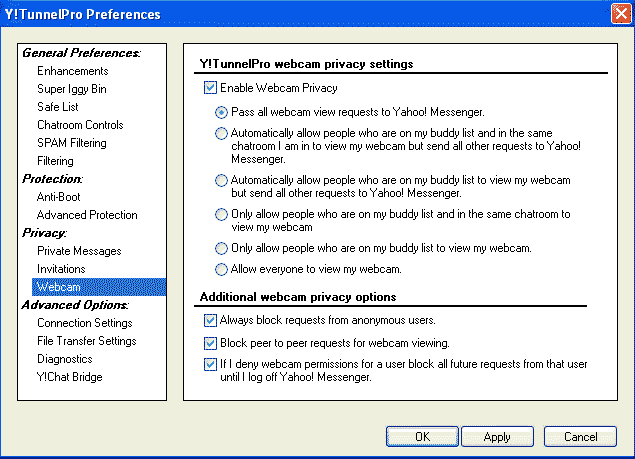The image size is (635, 459).
Task: Click the OK button
Action: pos(422,436)
